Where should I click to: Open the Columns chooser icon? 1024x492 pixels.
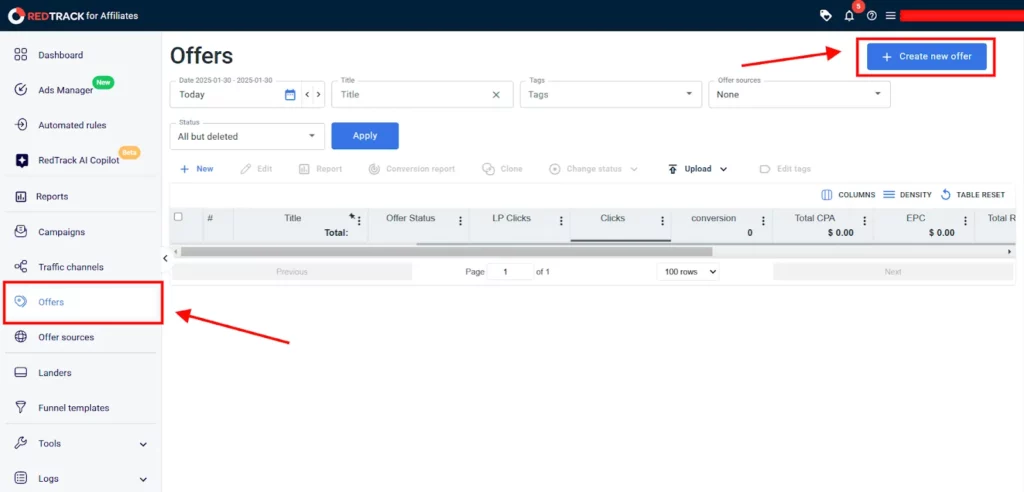click(x=827, y=195)
